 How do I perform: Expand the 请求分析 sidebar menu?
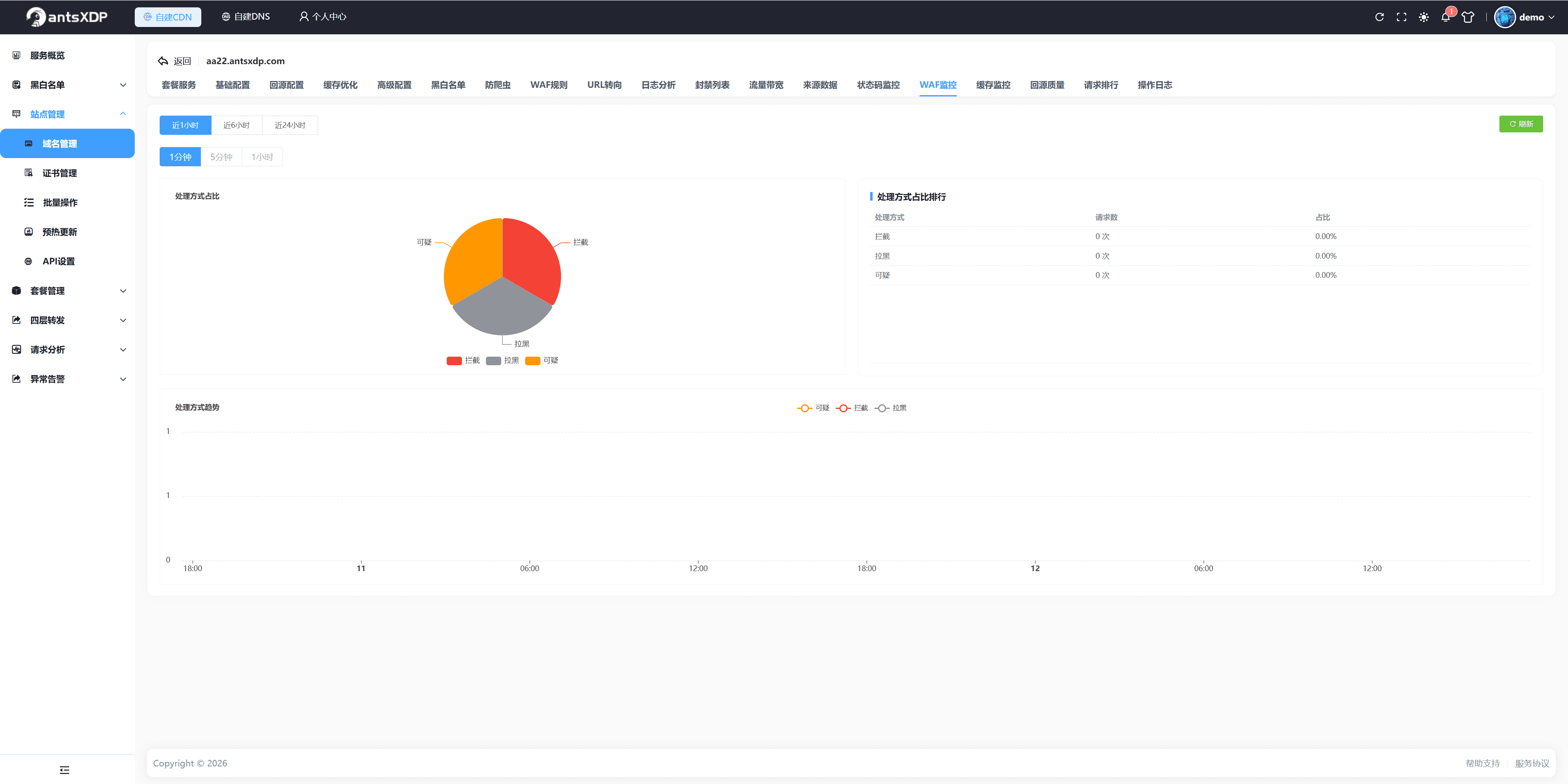pyautogui.click(x=67, y=349)
